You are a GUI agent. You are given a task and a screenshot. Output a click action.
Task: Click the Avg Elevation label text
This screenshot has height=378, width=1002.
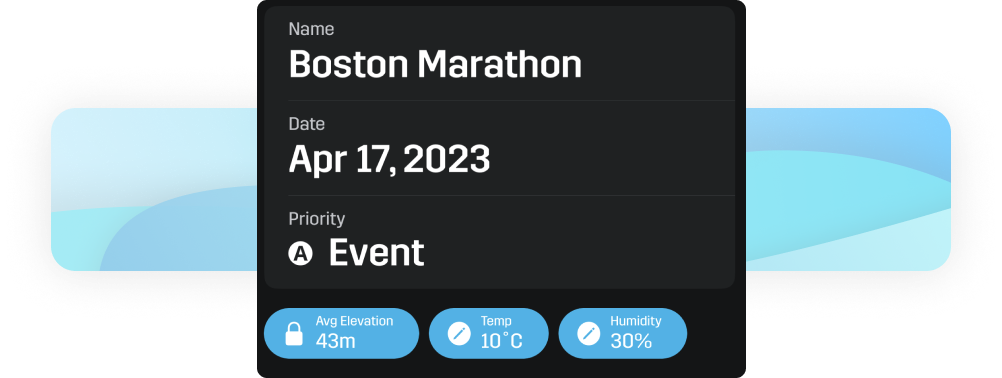pos(354,321)
